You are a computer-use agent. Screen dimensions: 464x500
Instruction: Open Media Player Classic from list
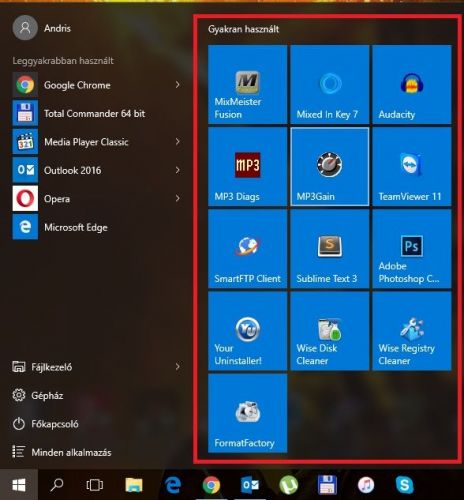pos(98,142)
